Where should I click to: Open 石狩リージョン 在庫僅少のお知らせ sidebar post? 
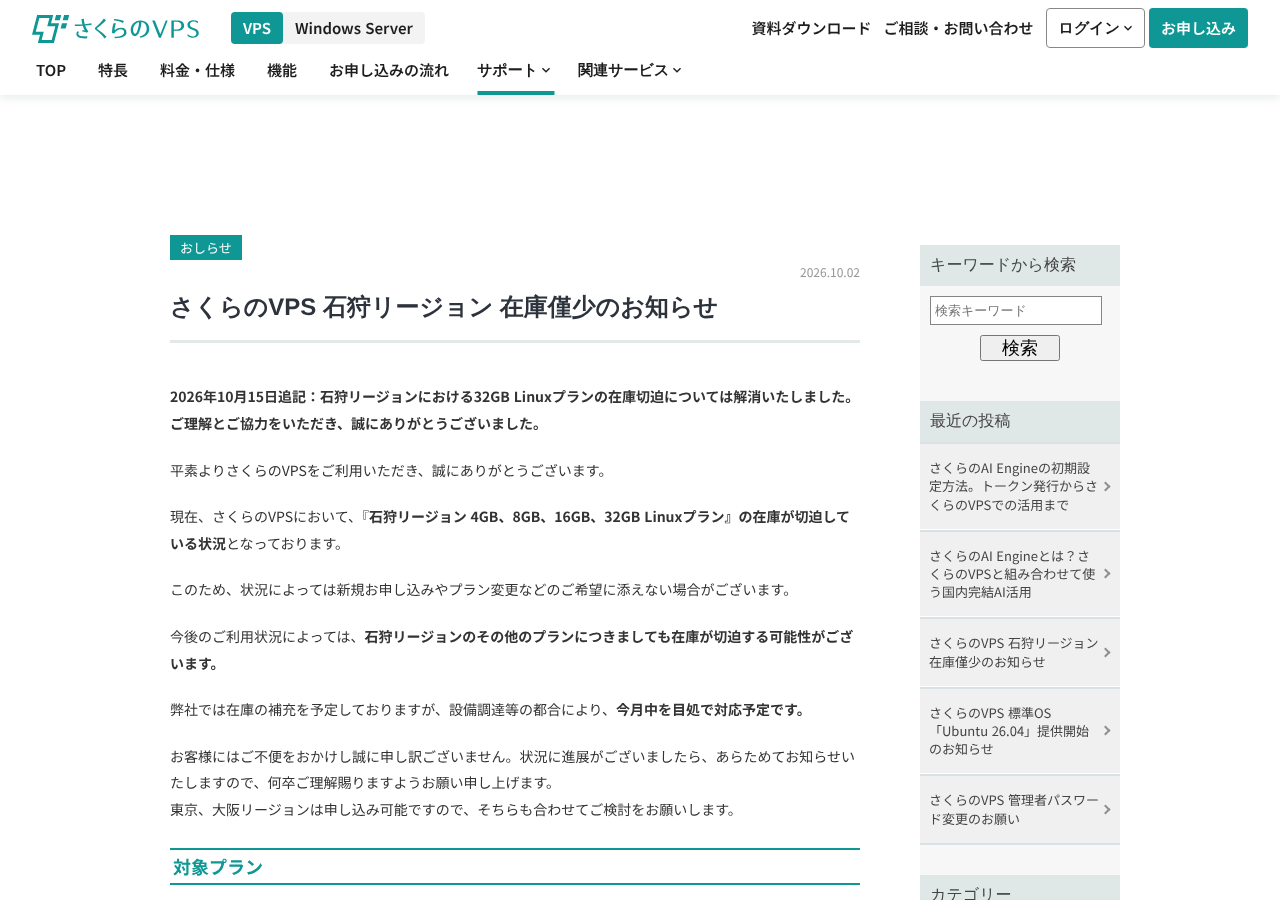1020,652
